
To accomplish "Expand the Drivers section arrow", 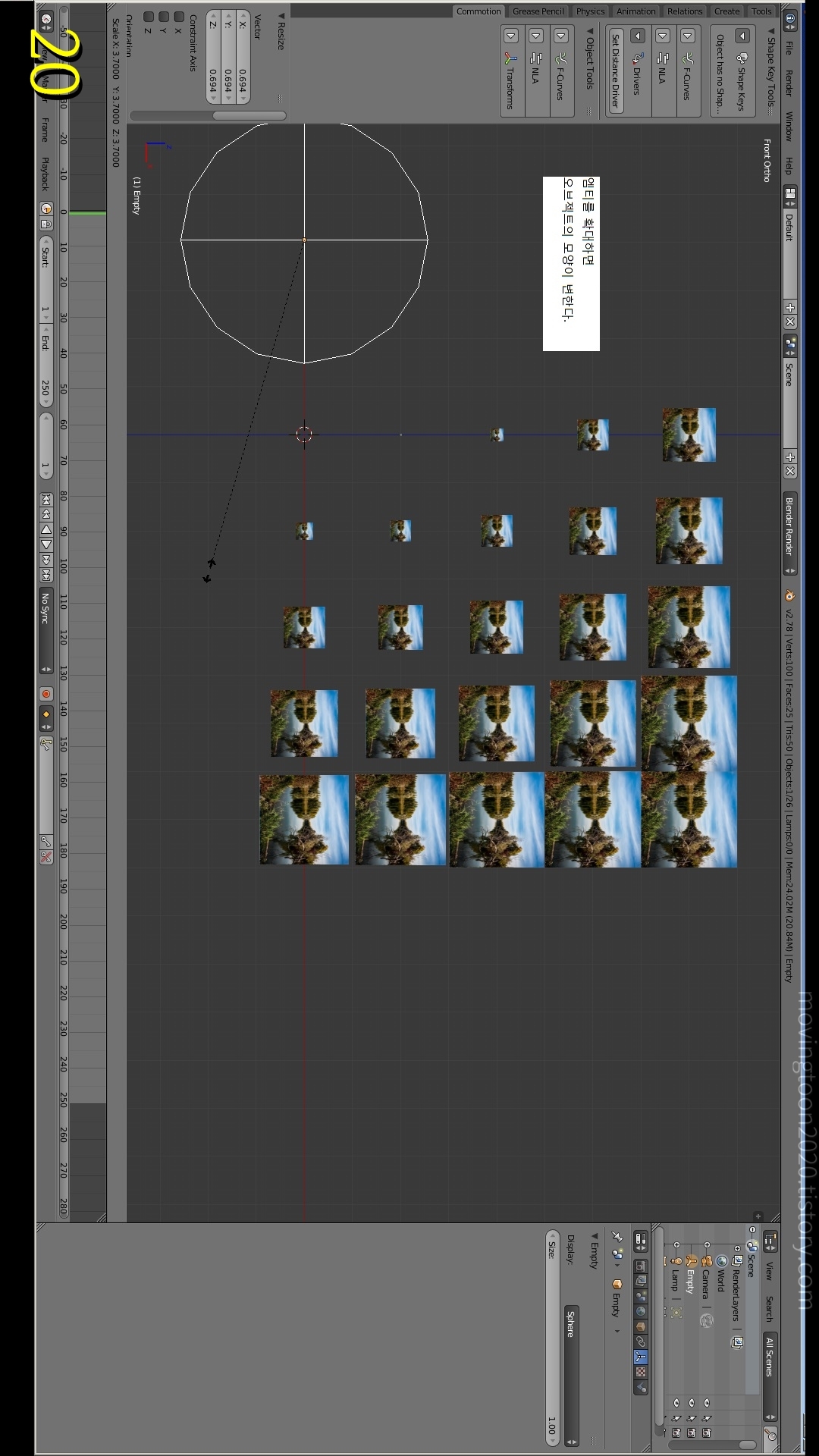I will tap(638, 35).
